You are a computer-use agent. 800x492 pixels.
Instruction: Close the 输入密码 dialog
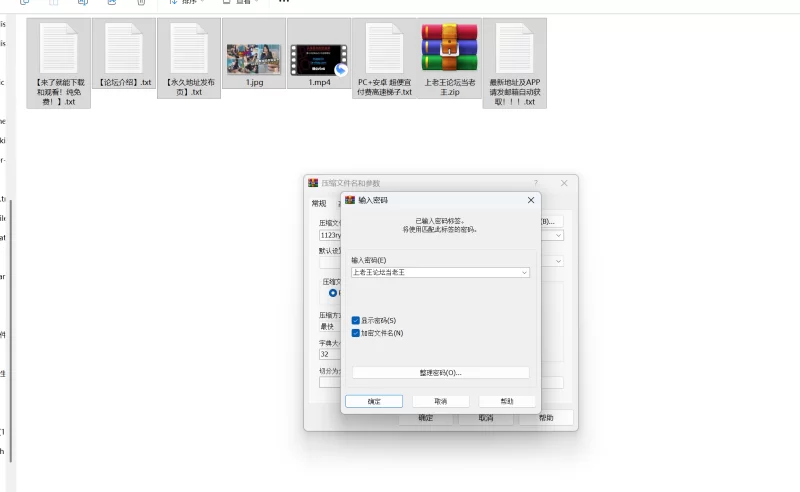coord(531,200)
